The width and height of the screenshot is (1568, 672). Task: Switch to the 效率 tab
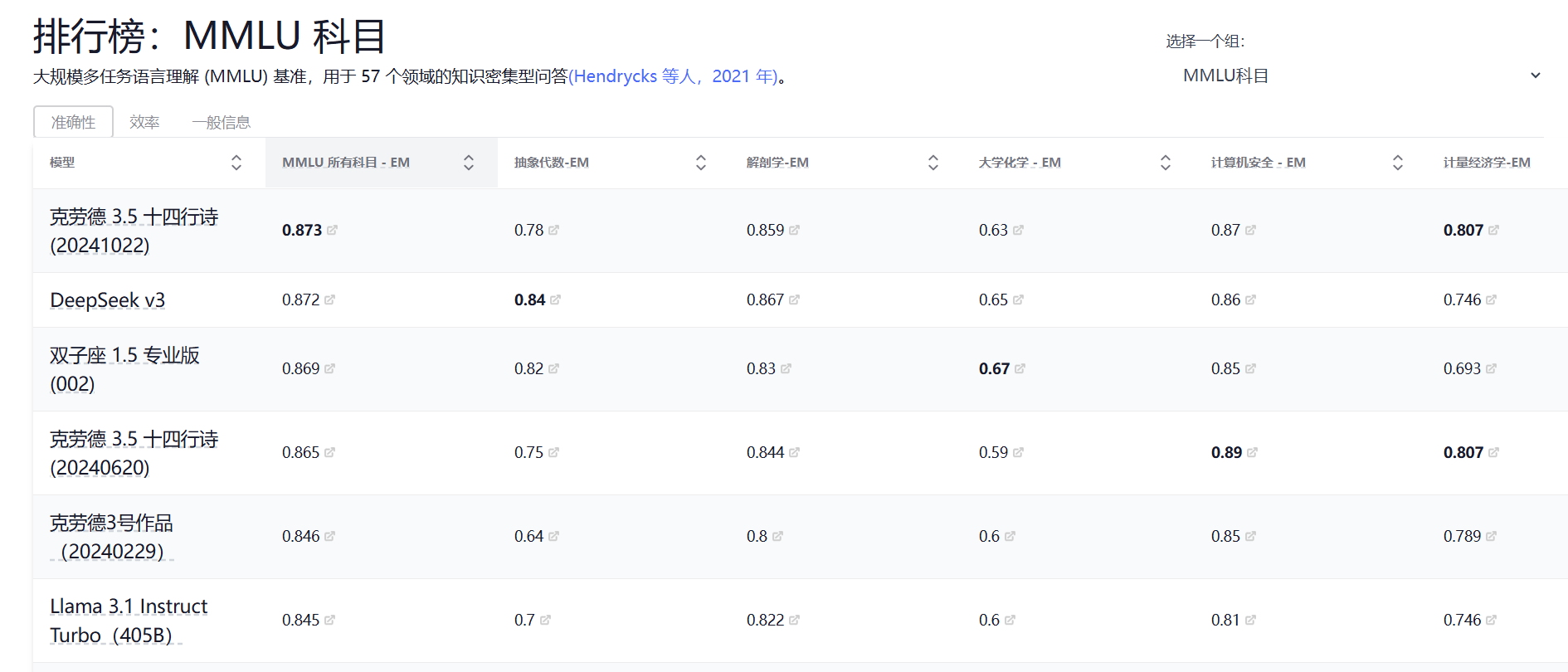pos(144,122)
